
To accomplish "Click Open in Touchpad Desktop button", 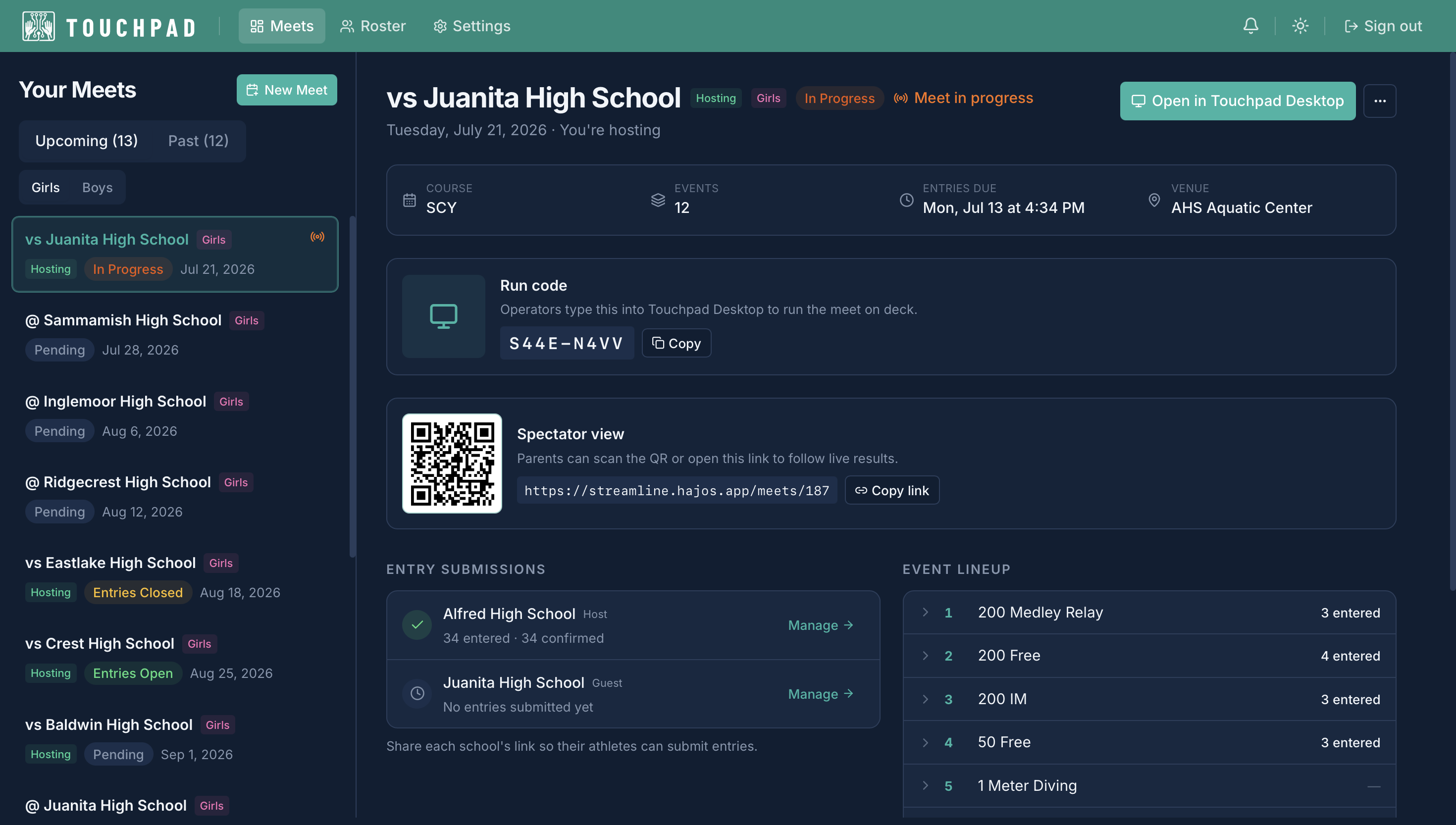I will pyautogui.click(x=1237, y=101).
